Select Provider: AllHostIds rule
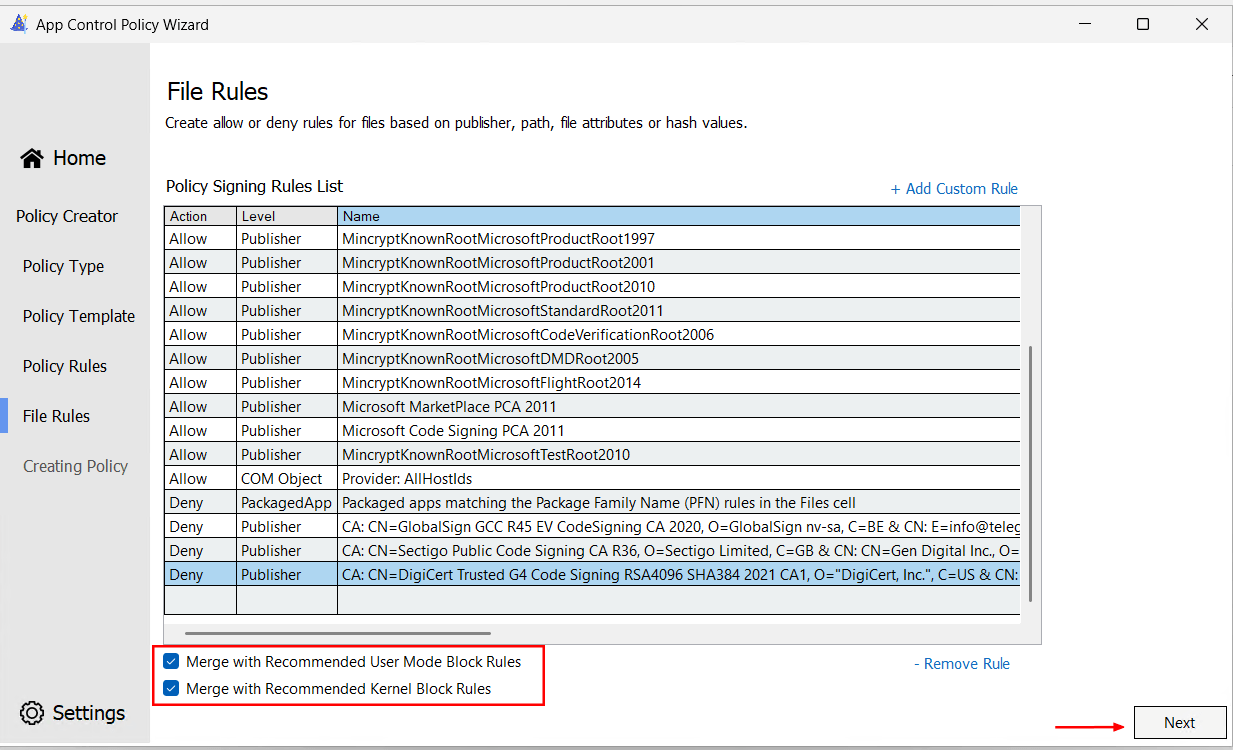Screen dimensions: 1233x750 click(592, 479)
